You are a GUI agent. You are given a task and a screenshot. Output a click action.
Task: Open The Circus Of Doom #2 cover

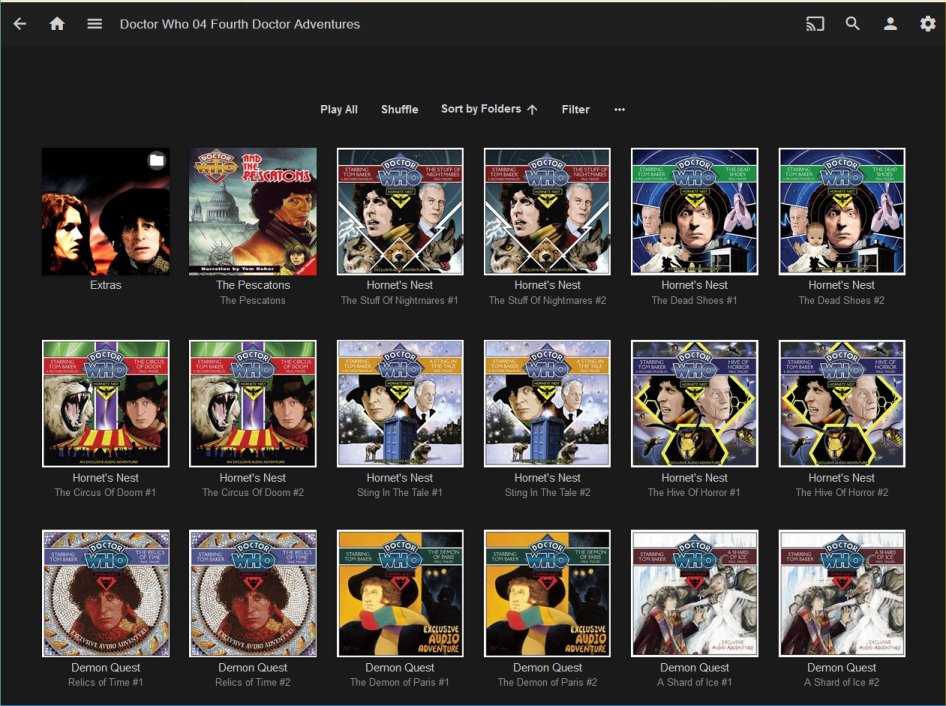click(253, 404)
